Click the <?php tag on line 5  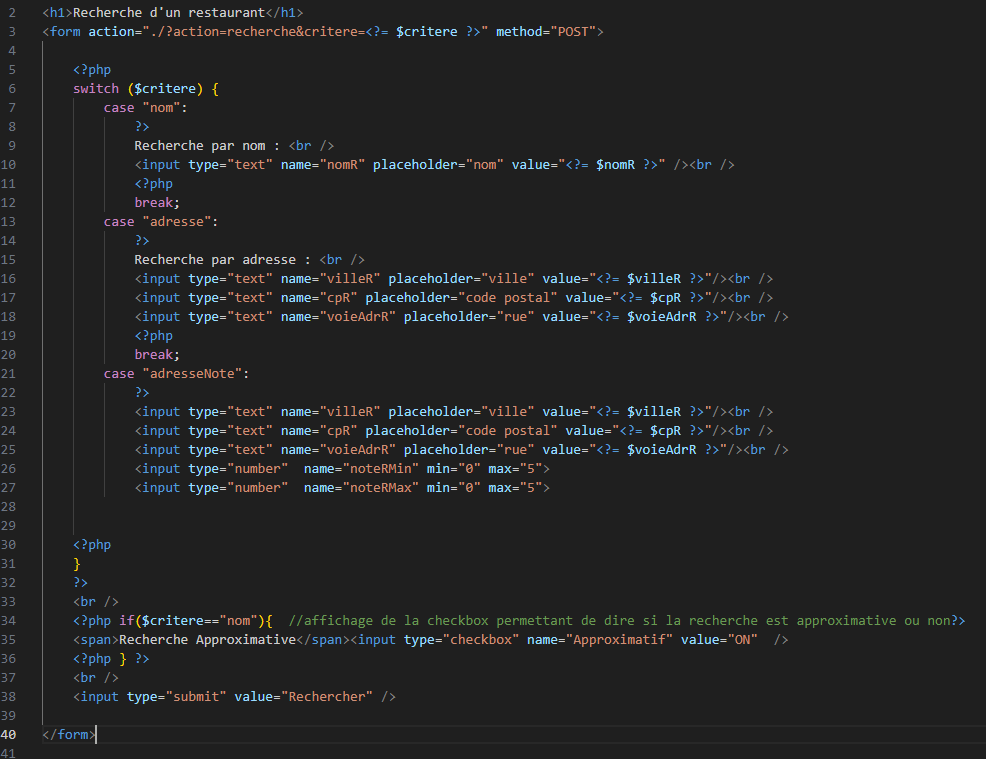pos(92,70)
